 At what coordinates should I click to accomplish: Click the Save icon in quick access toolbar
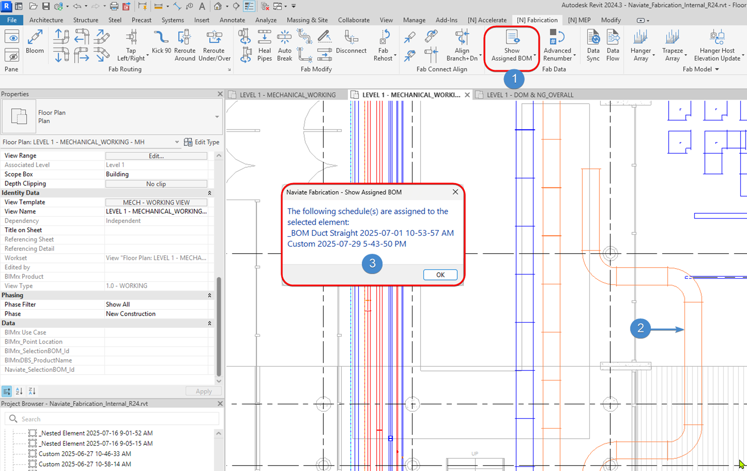tap(46, 6)
